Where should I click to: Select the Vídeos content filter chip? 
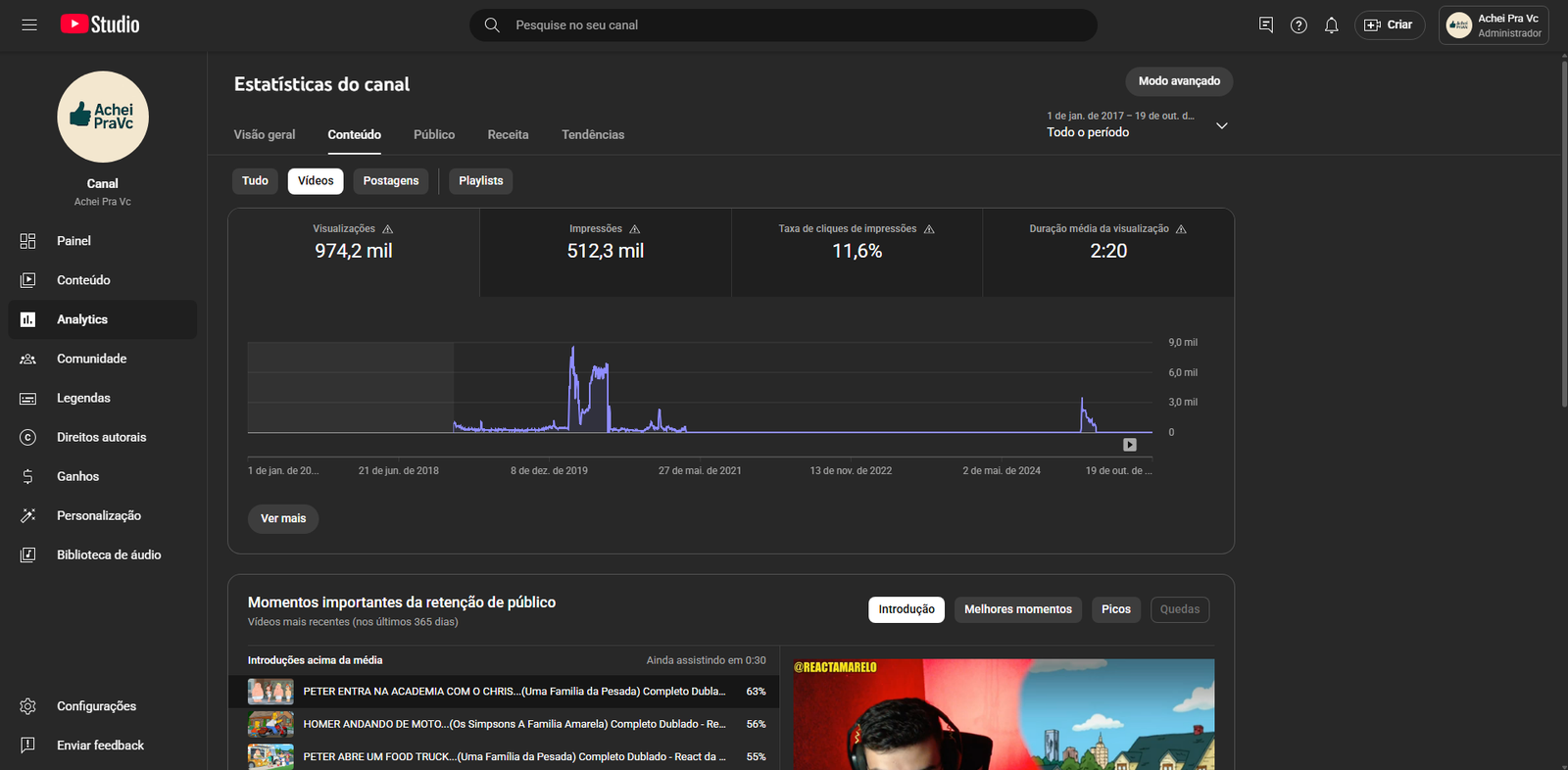316,181
